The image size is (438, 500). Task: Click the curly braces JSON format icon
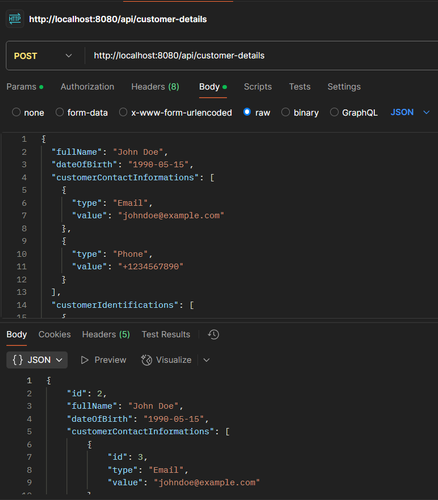coord(18,360)
